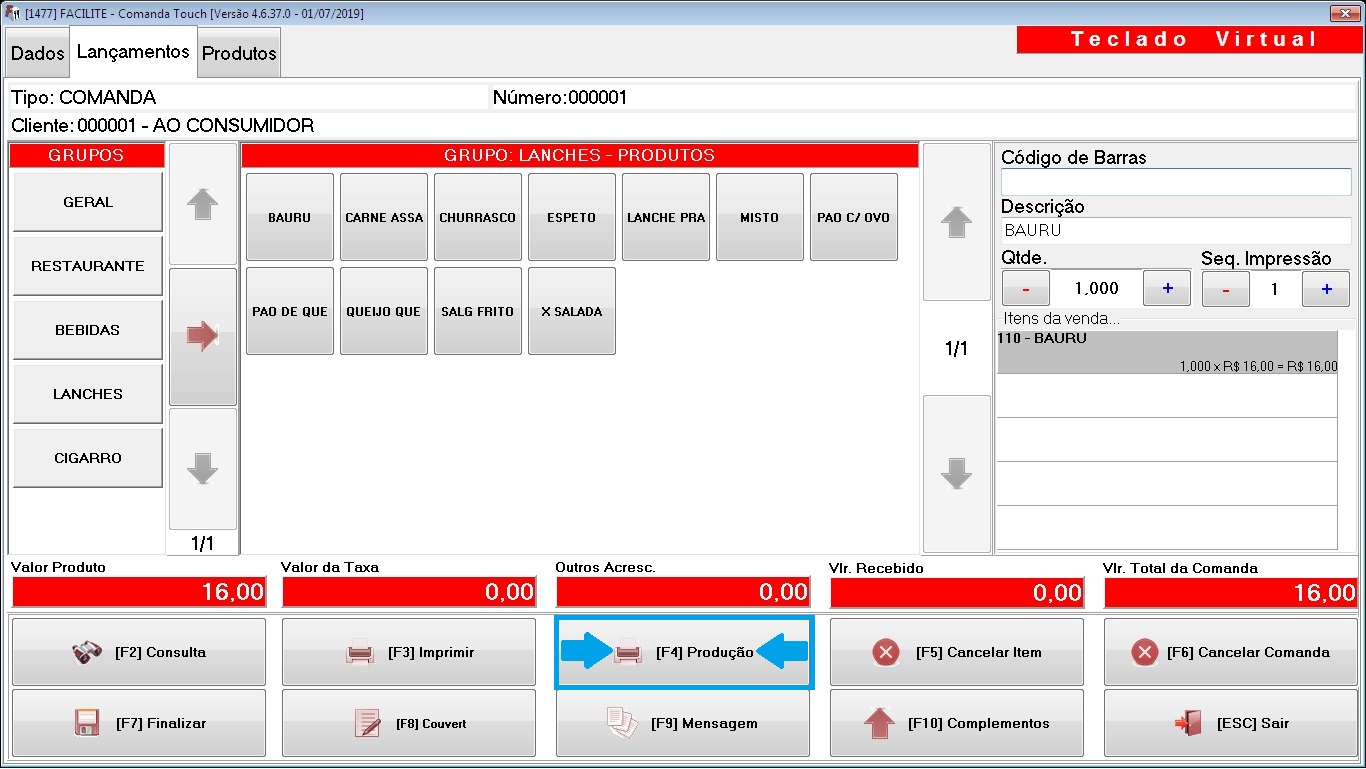Click the Valor Produto 16,00 field
Viewport: 1366px width, 769px height.
[138, 592]
